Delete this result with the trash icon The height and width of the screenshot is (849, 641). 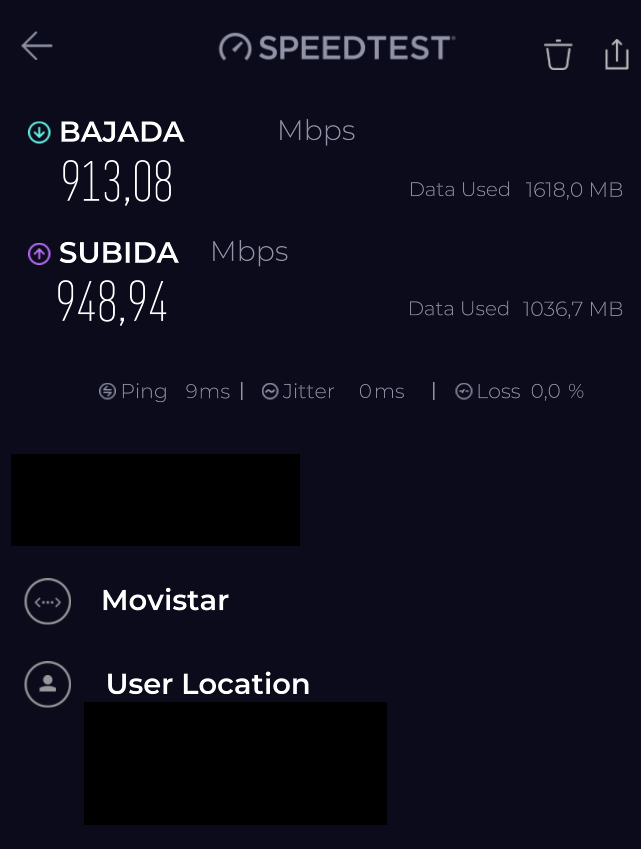pyautogui.click(x=558, y=54)
